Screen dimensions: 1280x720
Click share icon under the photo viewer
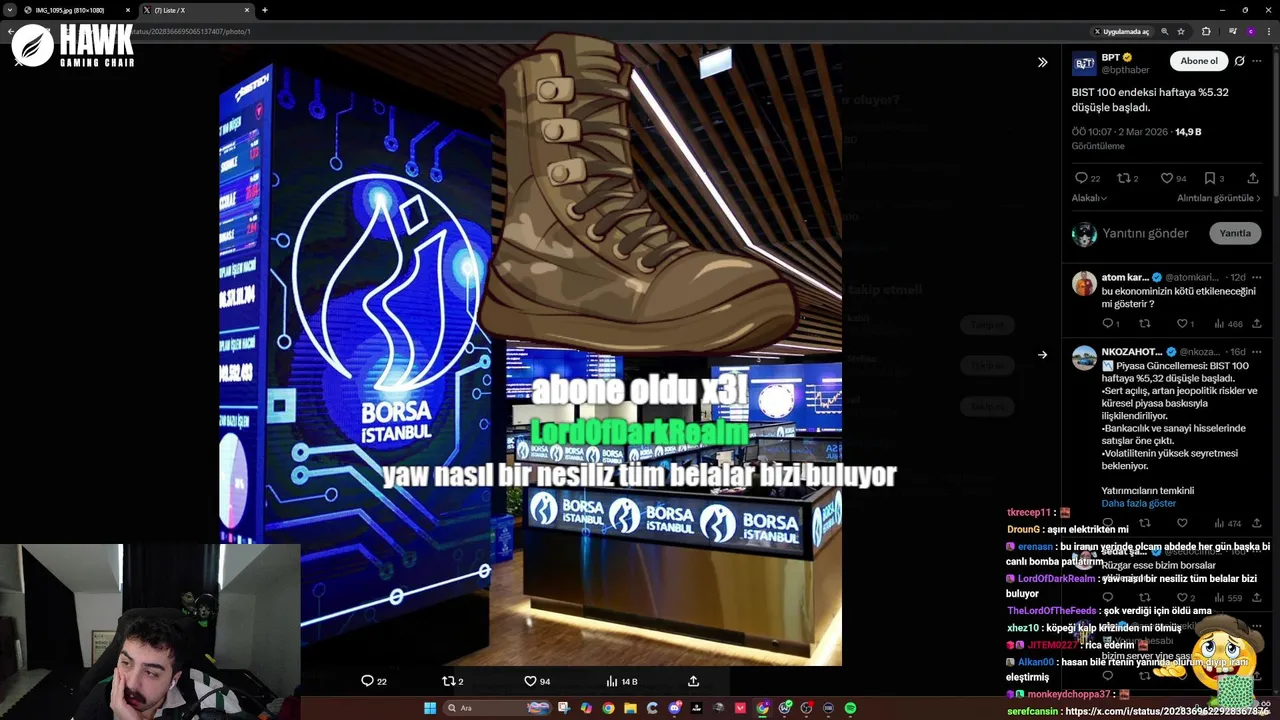[693, 681]
